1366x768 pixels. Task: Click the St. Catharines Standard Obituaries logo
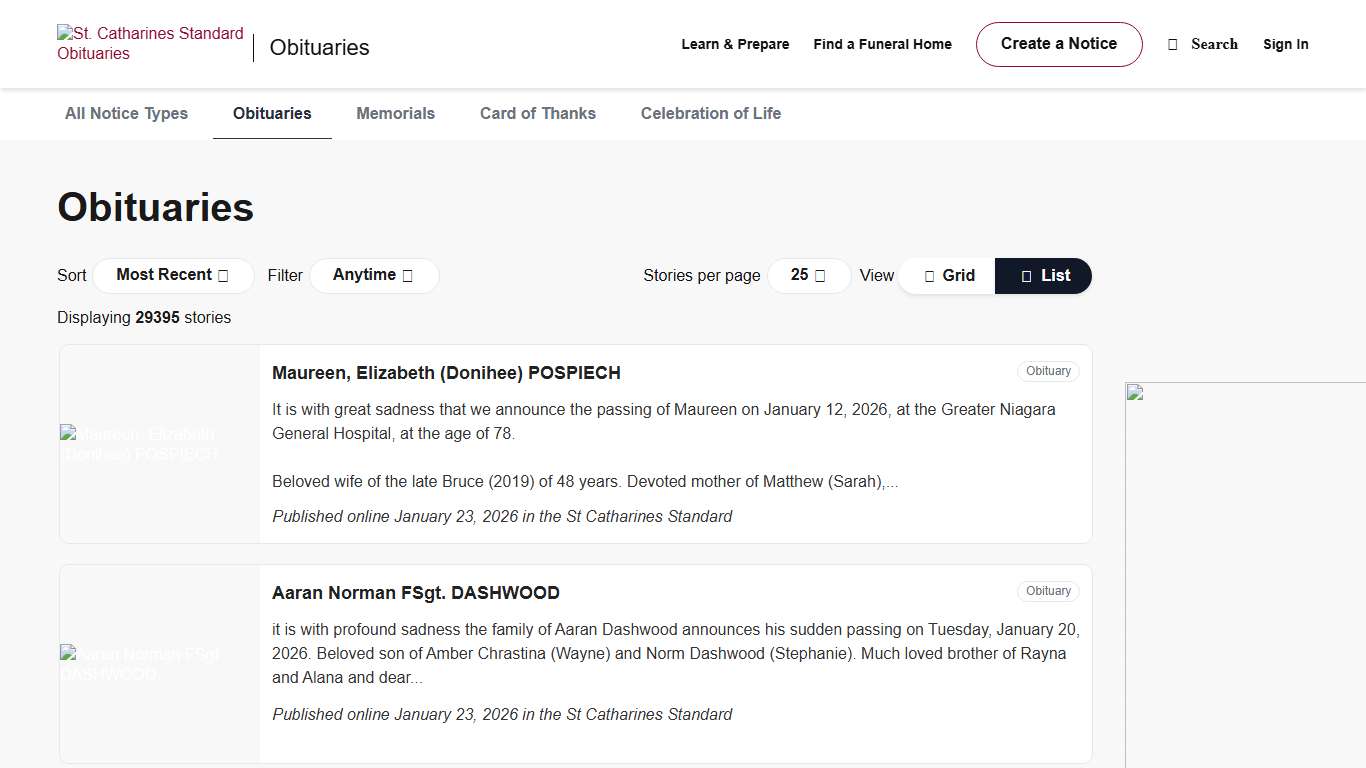[151, 44]
